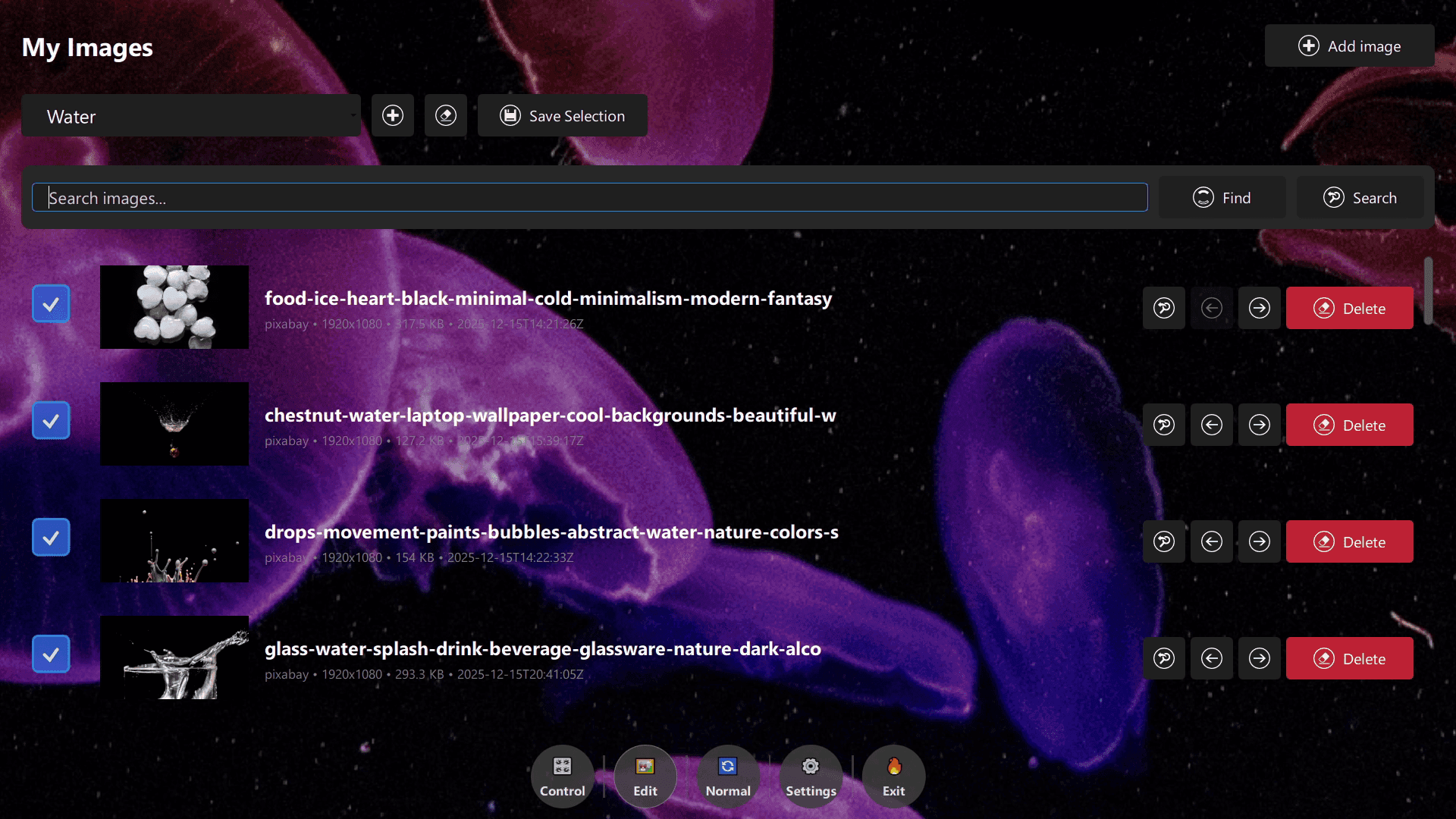Viewport: 1456px width, 819px height.
Task: Uncheck the food-ice-heart image checkbox
Action: (x=51, y=305)
